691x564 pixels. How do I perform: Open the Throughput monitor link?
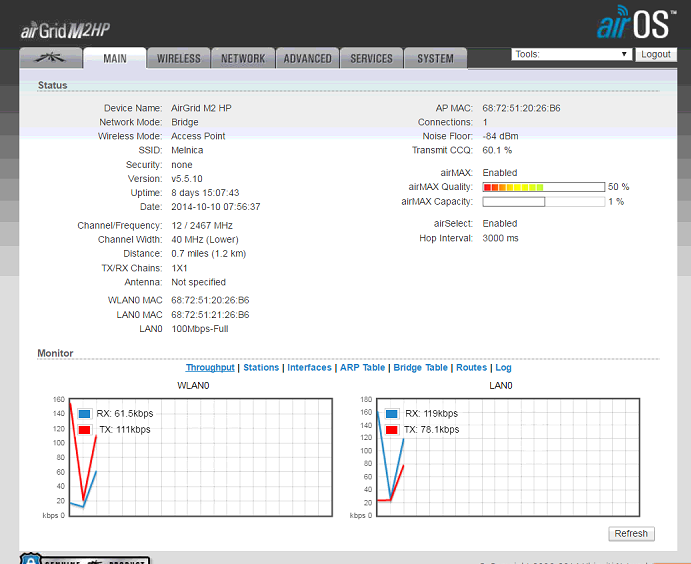click(210, 367)
